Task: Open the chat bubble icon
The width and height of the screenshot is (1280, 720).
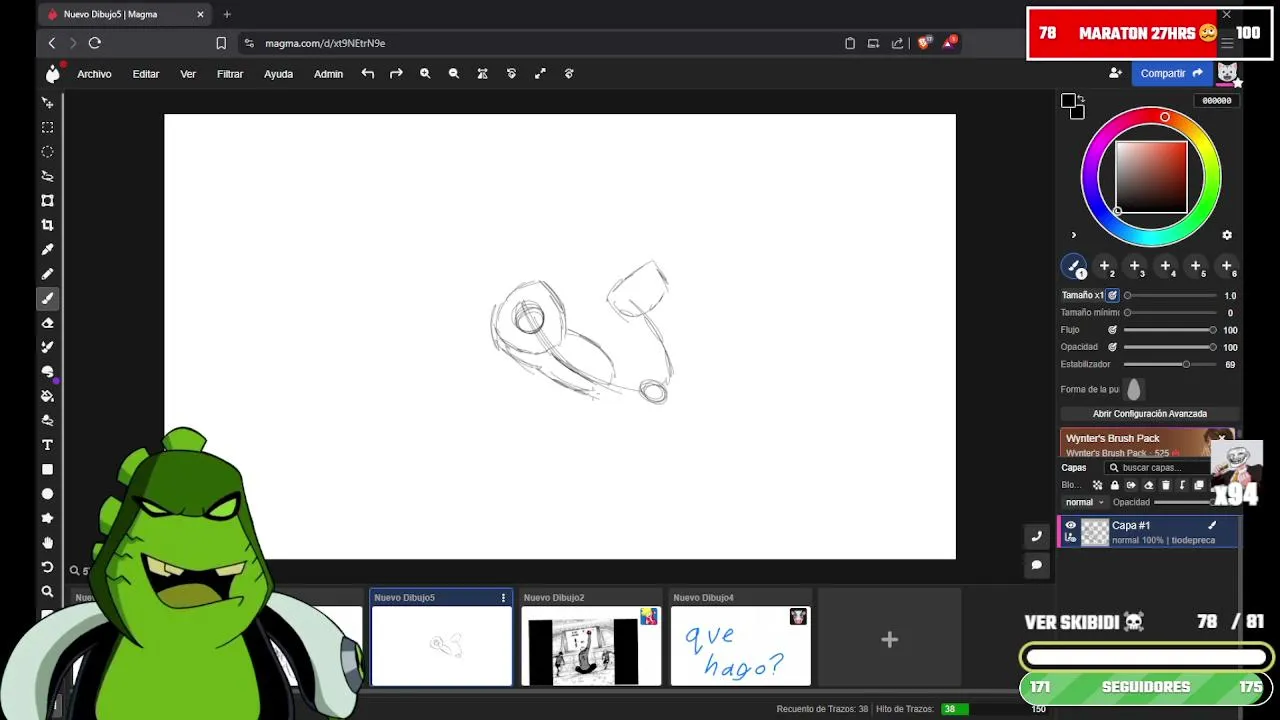Action: tap(1037, 565)
